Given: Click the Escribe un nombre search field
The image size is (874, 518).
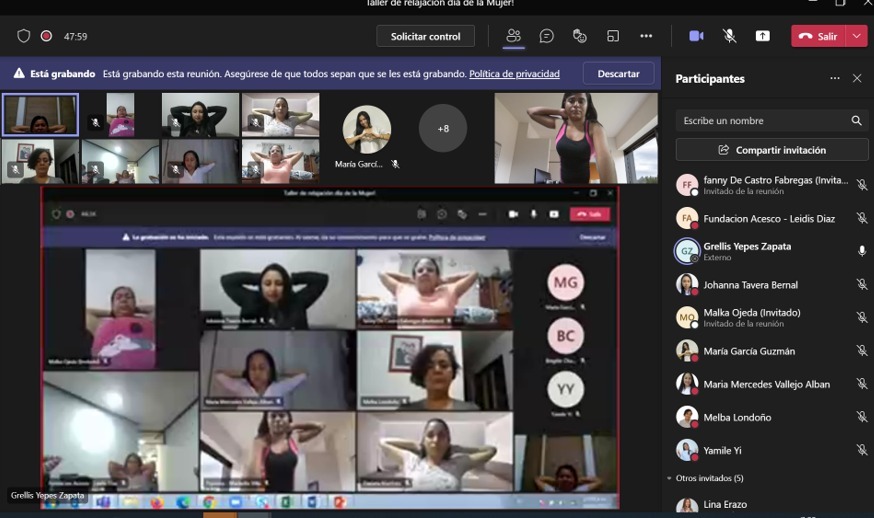Looking at the screenshot, I should (x=762, y=120).
